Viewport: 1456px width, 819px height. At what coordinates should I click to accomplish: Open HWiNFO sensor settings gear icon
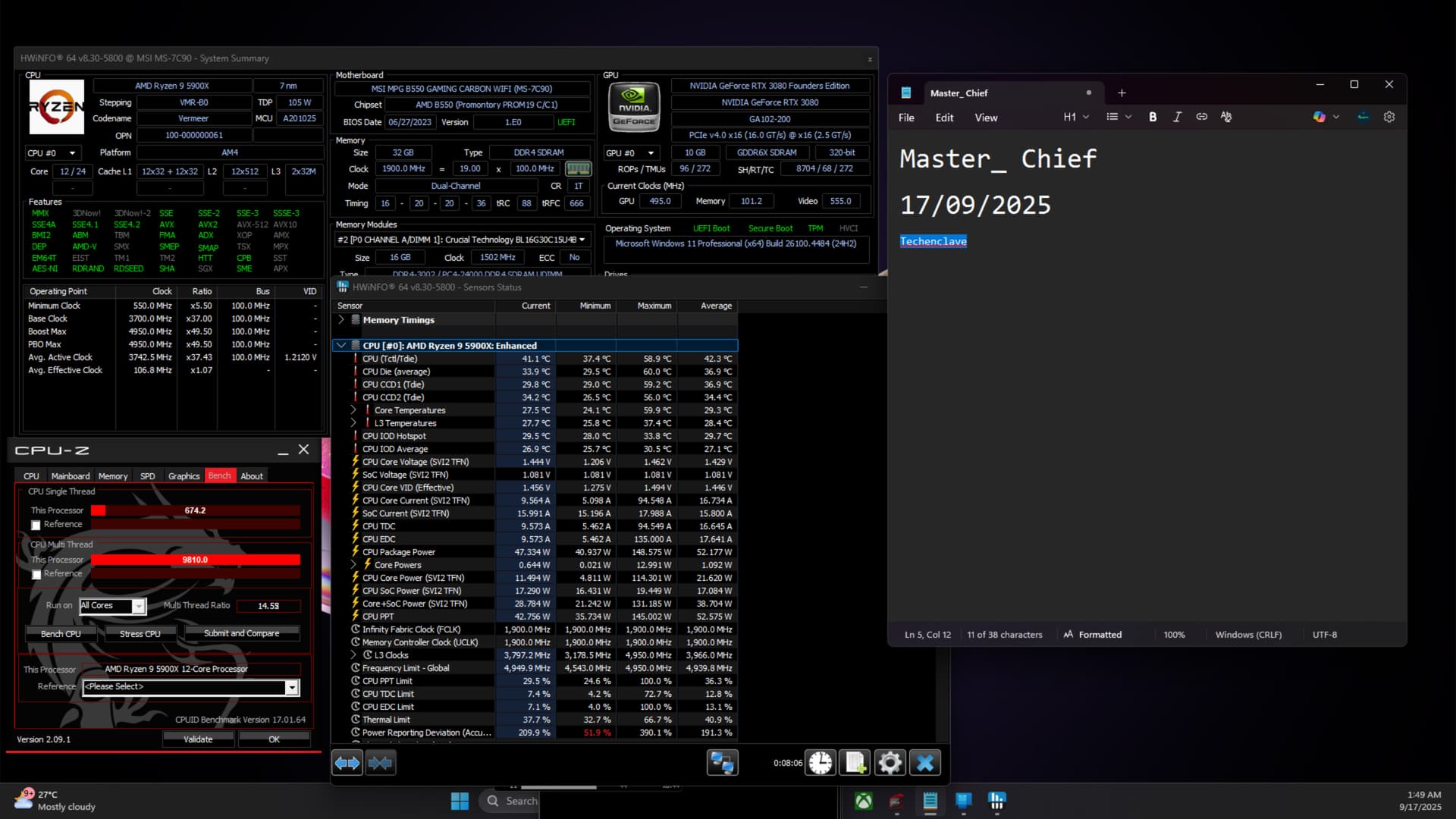tap(890, 763)
